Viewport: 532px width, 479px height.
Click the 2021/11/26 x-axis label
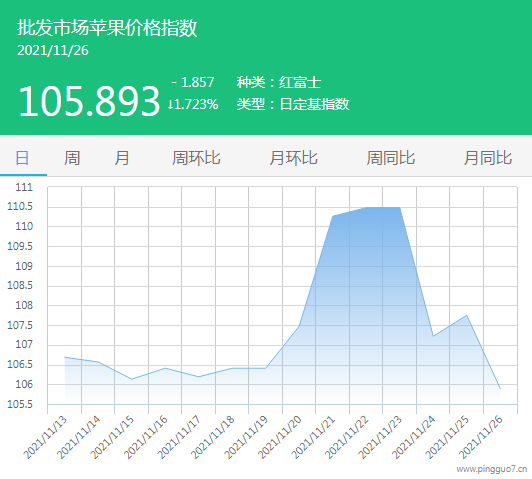[x=481, y=437]
